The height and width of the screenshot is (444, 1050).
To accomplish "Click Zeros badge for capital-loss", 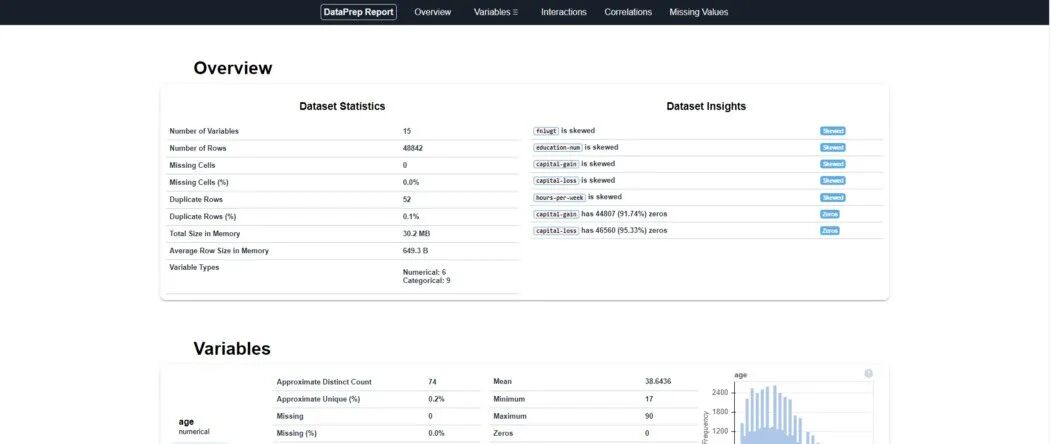I will pos(830,230).
